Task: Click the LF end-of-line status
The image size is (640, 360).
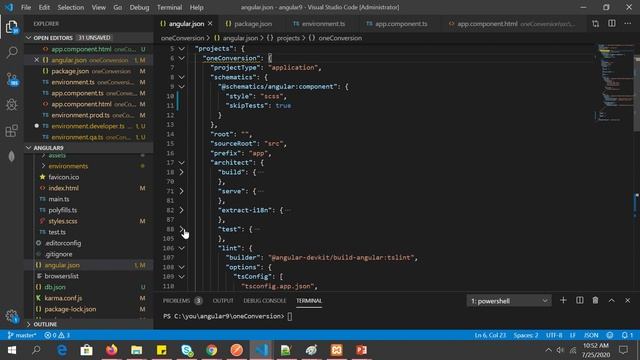Action: [573, 335]
